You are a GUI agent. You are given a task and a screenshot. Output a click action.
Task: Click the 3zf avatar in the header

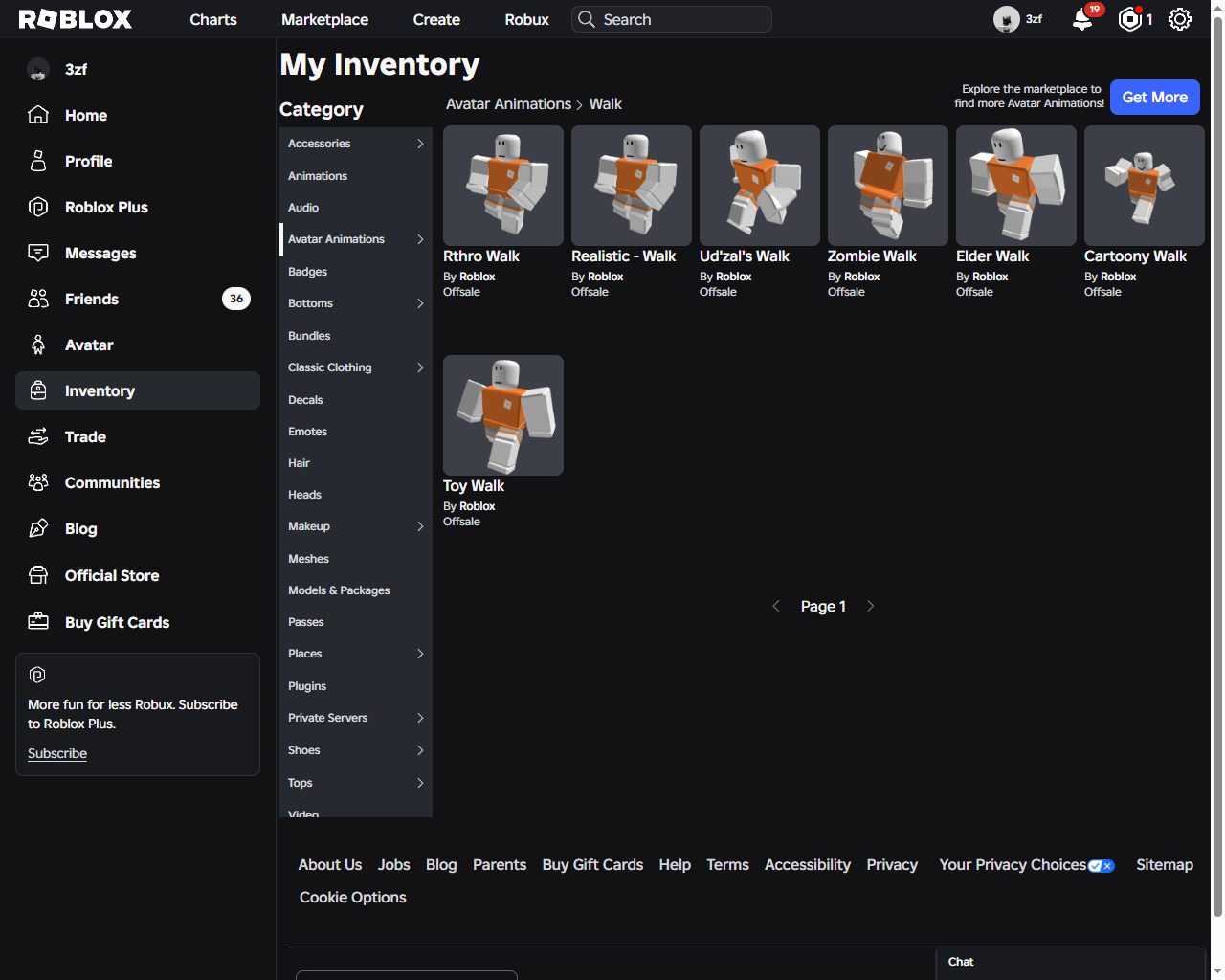[1007, 19]
